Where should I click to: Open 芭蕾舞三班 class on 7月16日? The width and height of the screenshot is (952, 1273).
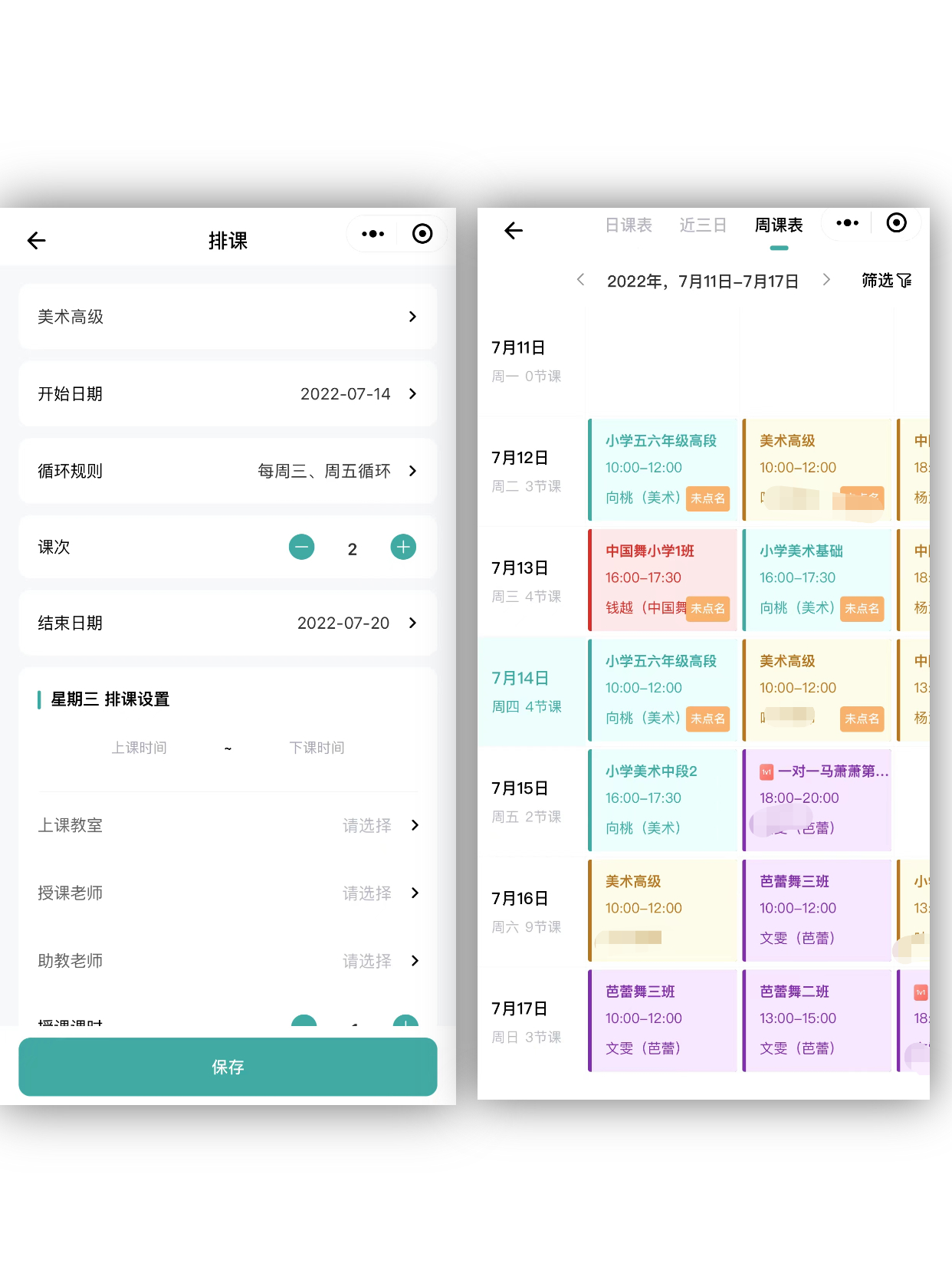[816, 910]
